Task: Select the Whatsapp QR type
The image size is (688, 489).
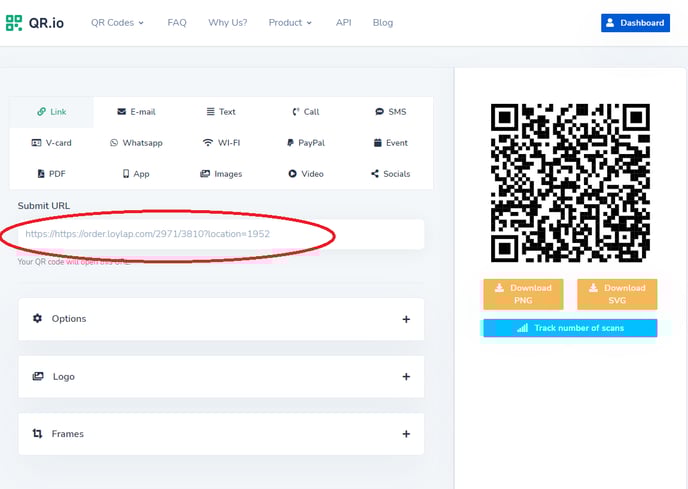Action: point(136,143)
